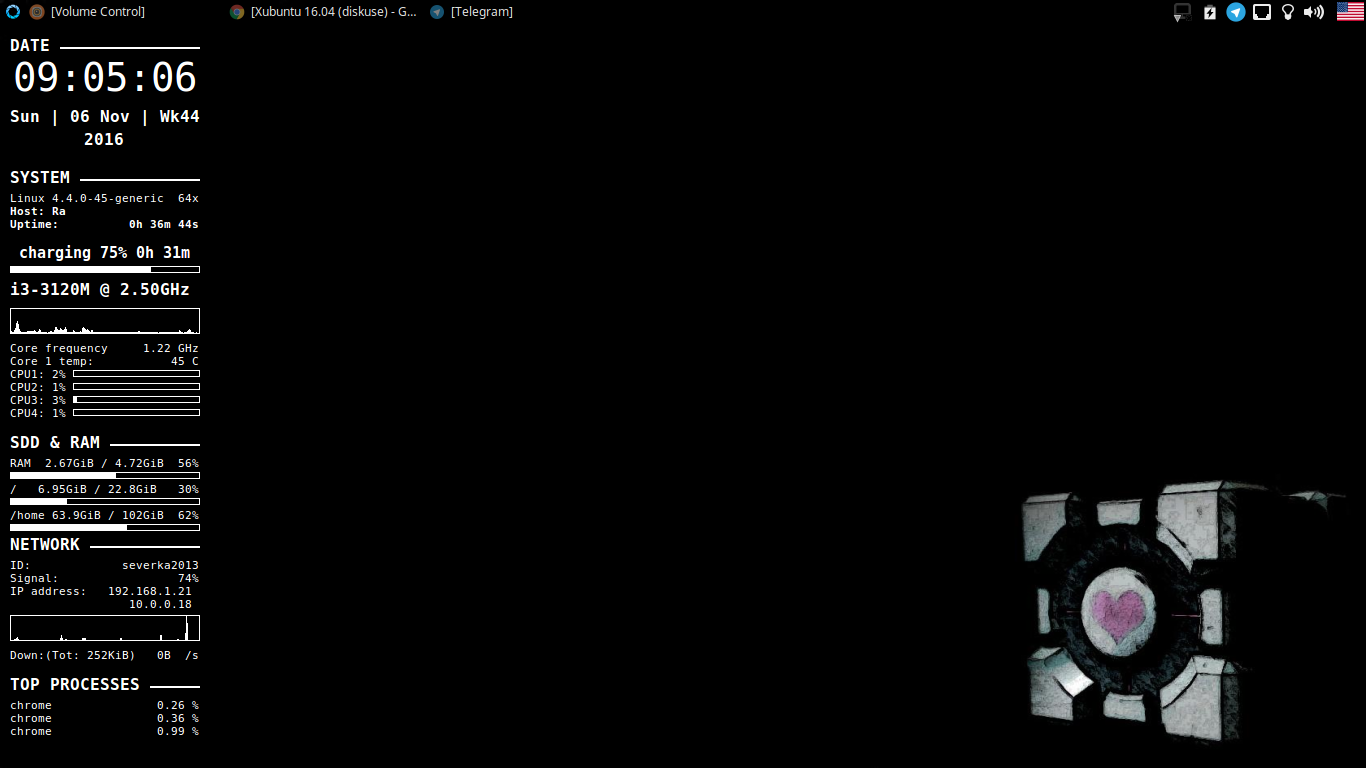
Task: Click the Telegram tray icon
Action: click(x=1236, y=12)
